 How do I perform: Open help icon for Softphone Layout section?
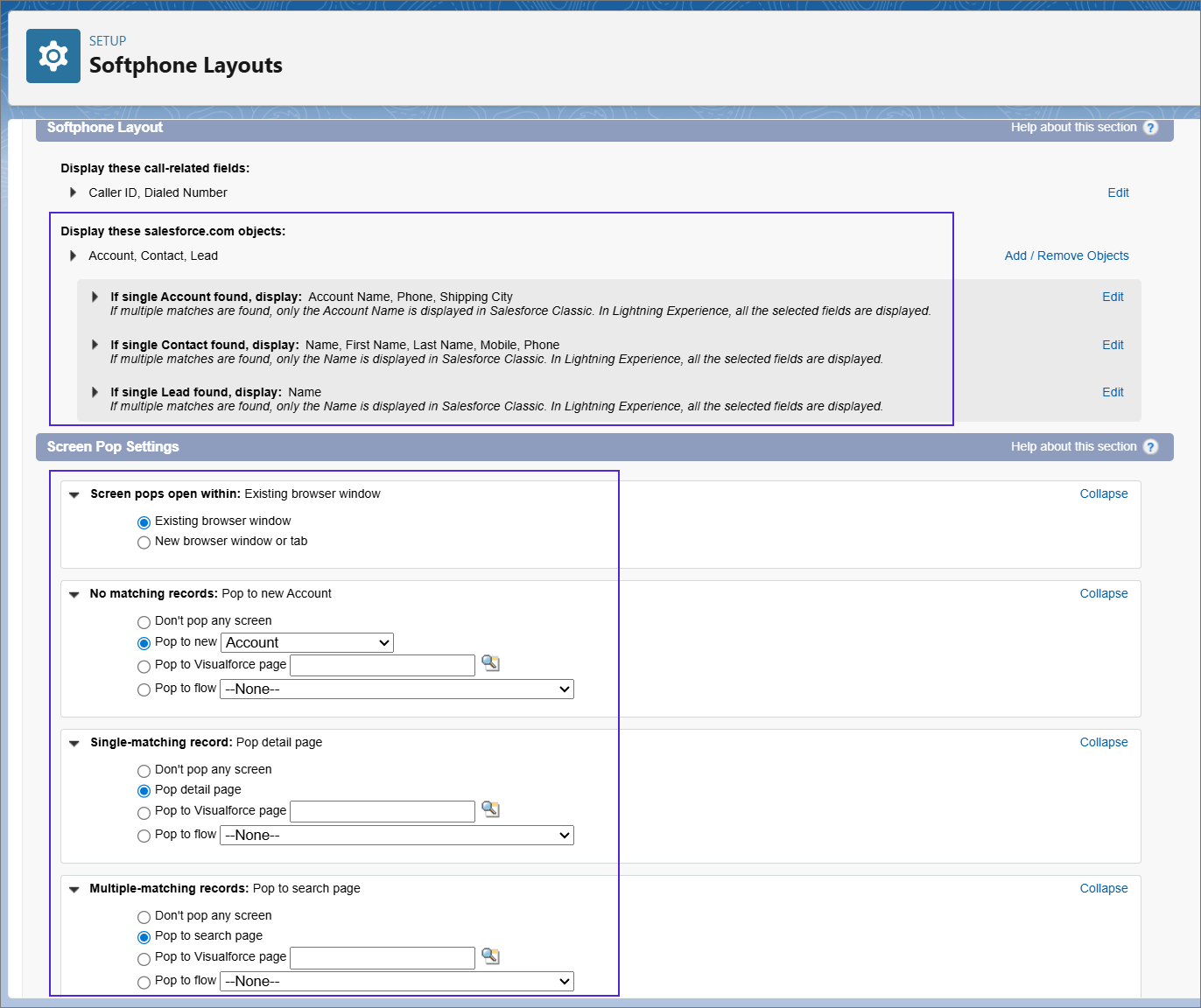[1150, 128]
